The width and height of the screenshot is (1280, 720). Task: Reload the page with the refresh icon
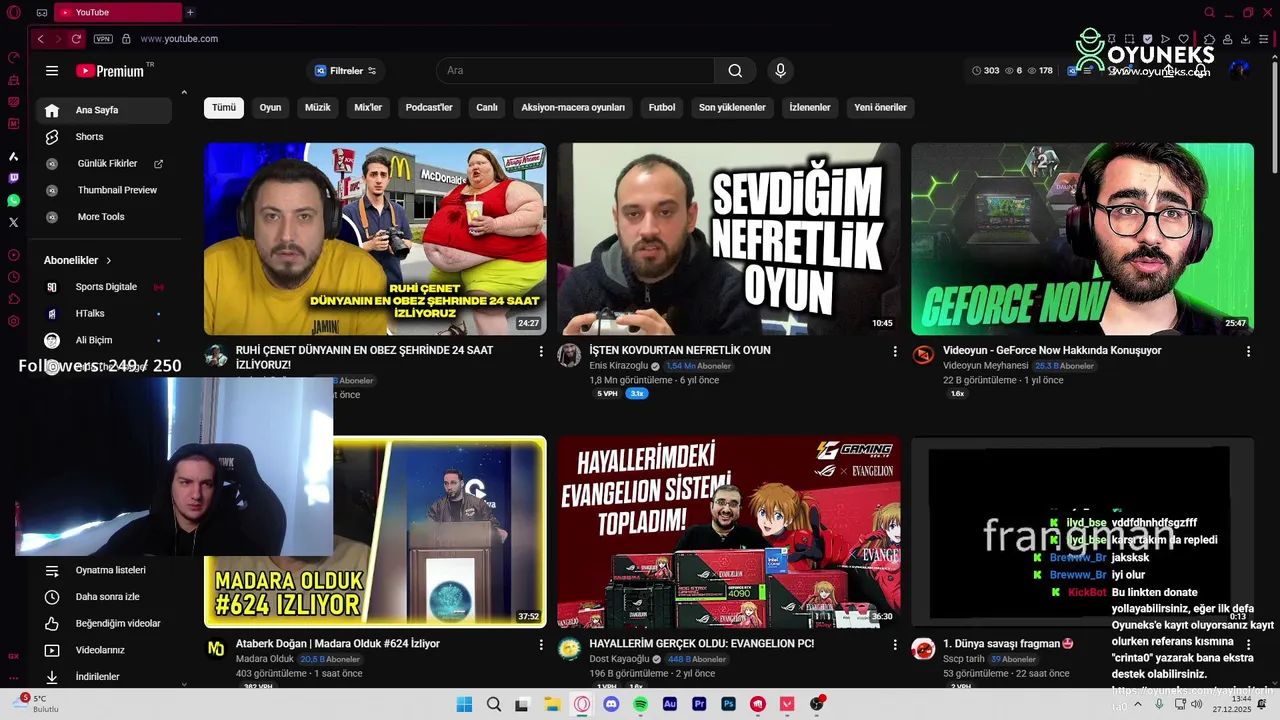(76, 39)
